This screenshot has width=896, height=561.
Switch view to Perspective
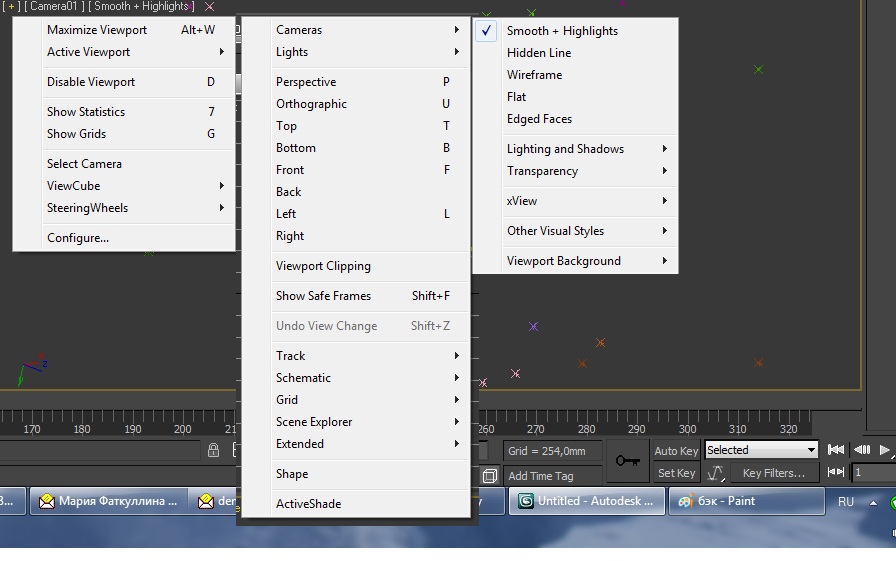pyautogui.click(x=357, y=82)
